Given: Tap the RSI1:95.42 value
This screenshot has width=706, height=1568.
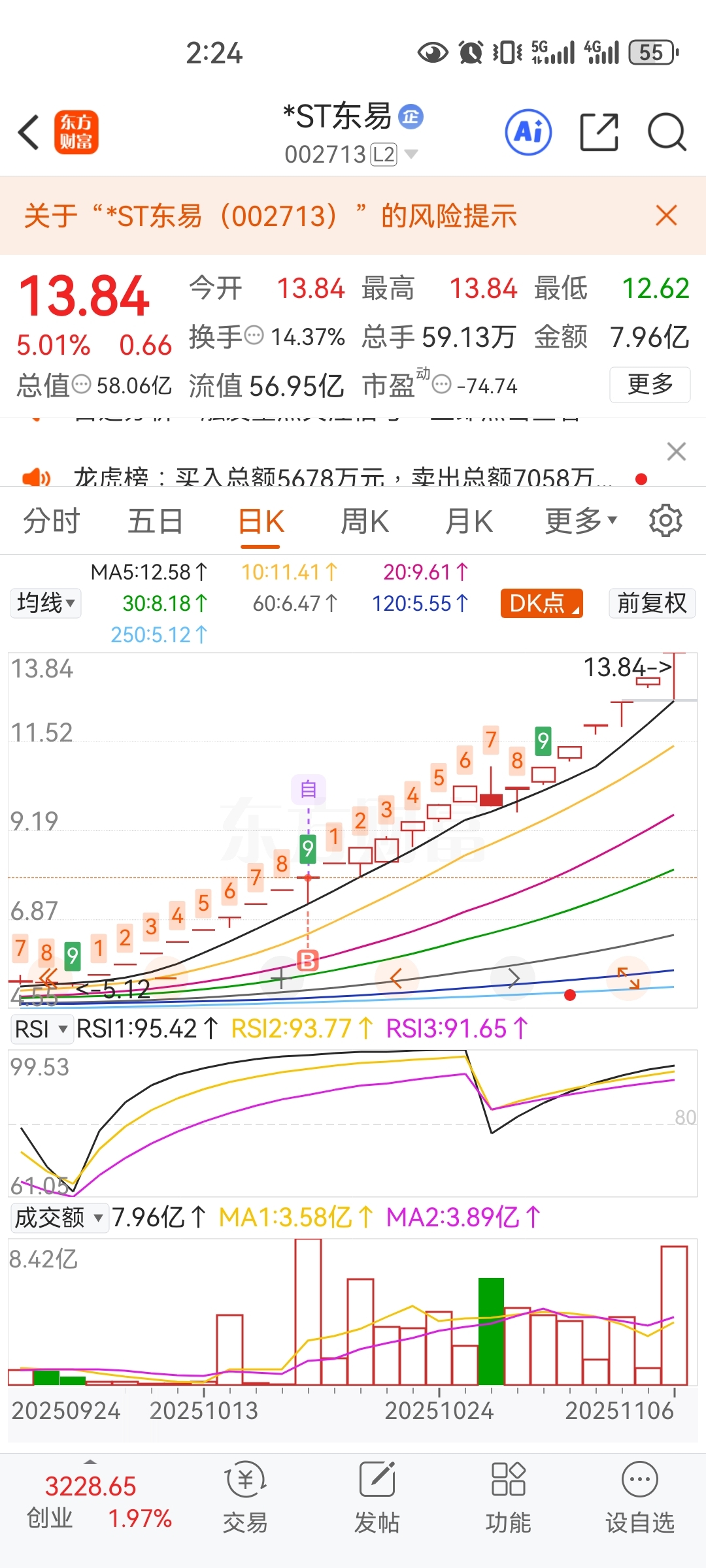Looking at the screenshot, I should point(147,1029).
